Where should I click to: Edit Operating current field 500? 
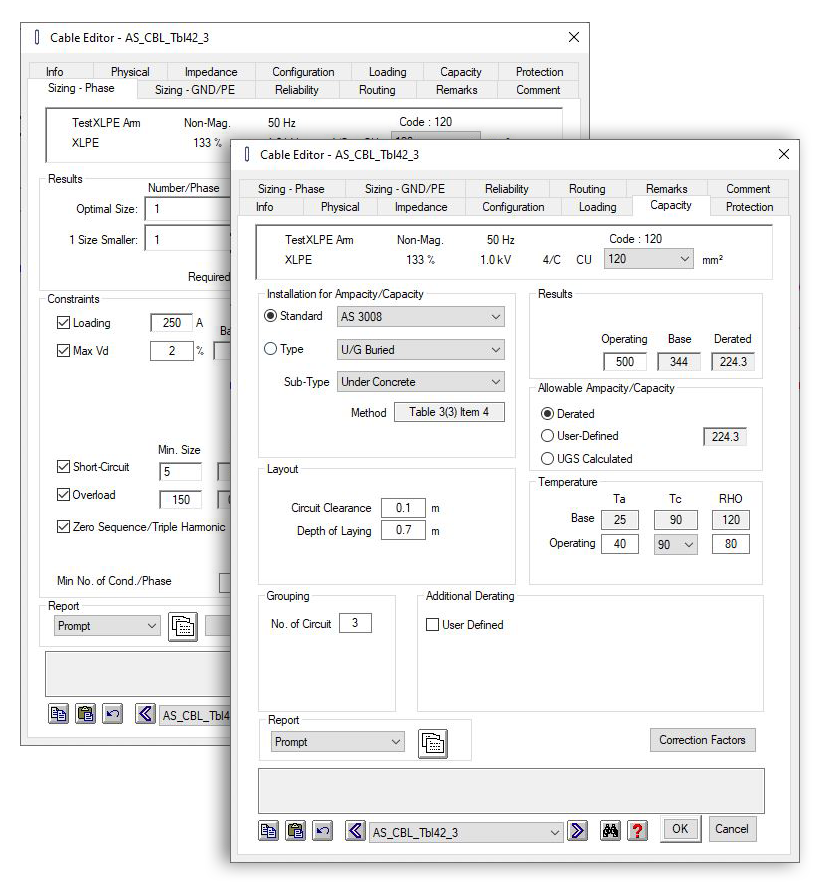click(x=625, y=361)
